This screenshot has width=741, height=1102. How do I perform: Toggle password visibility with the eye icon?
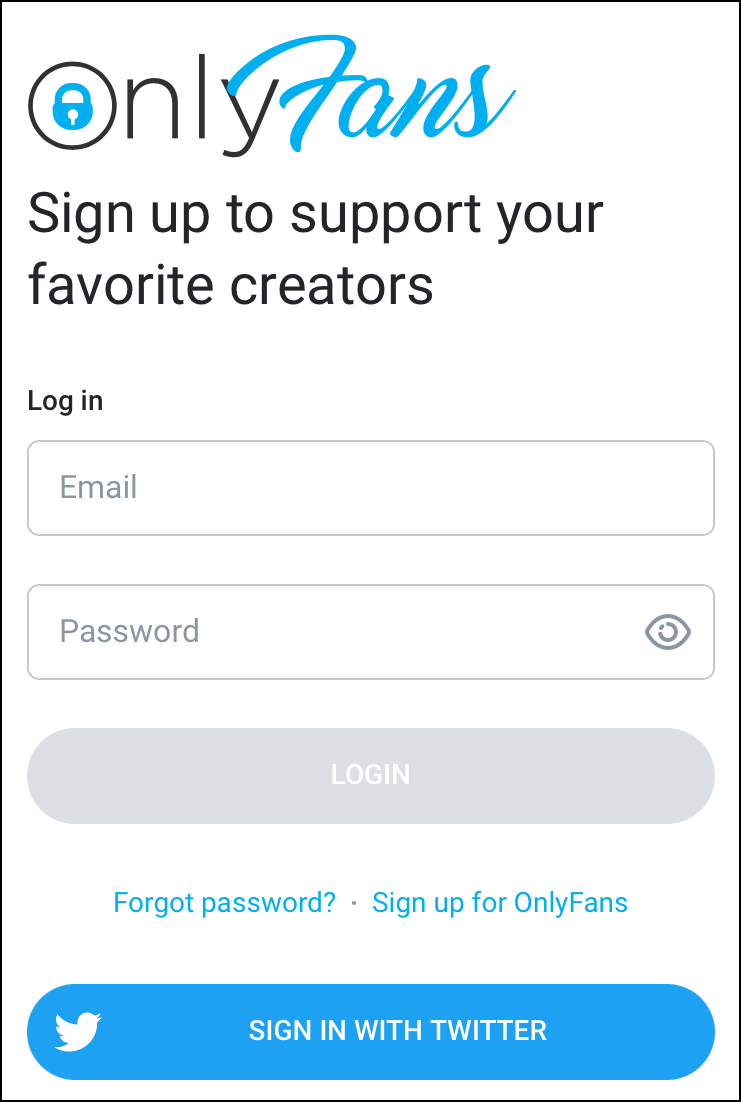click(668, 631)
